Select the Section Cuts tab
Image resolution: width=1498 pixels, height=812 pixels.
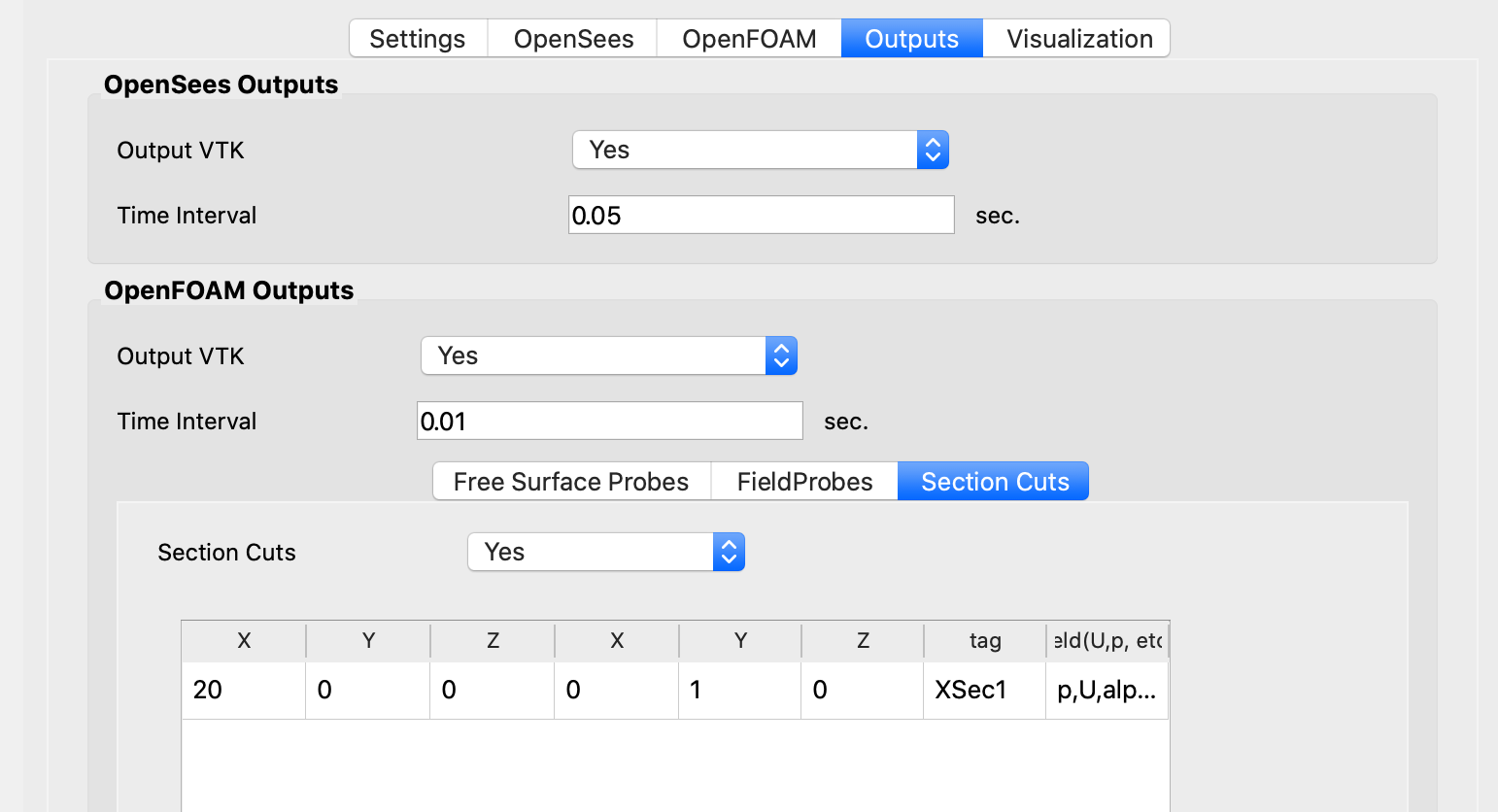[994, 482]
